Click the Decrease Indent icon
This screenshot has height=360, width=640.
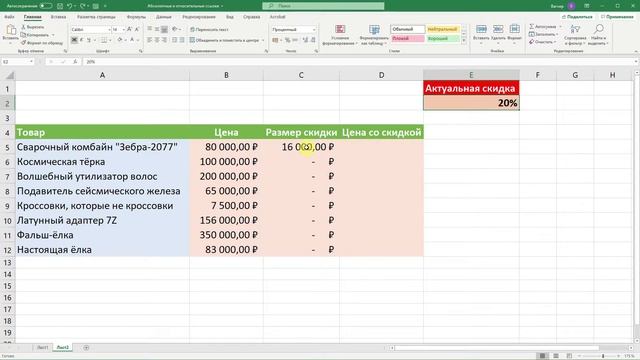coord(175,40)
